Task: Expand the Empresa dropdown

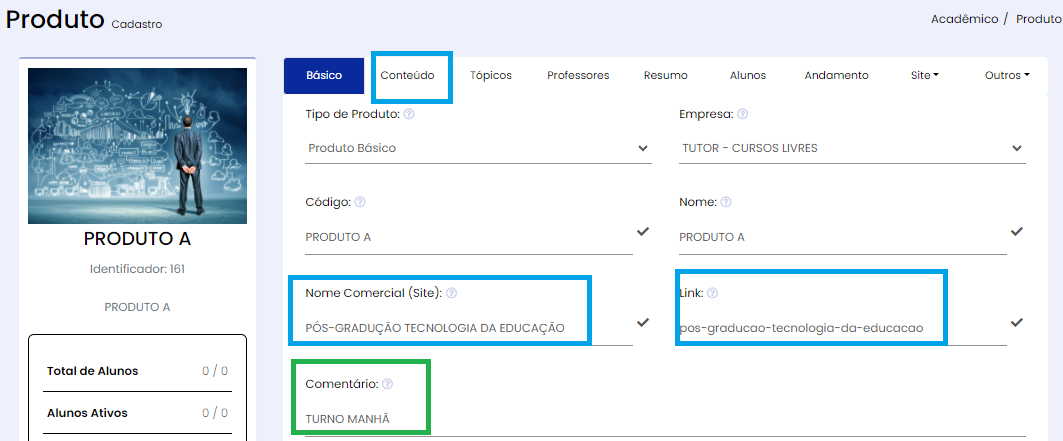Action: coord(851,148)
